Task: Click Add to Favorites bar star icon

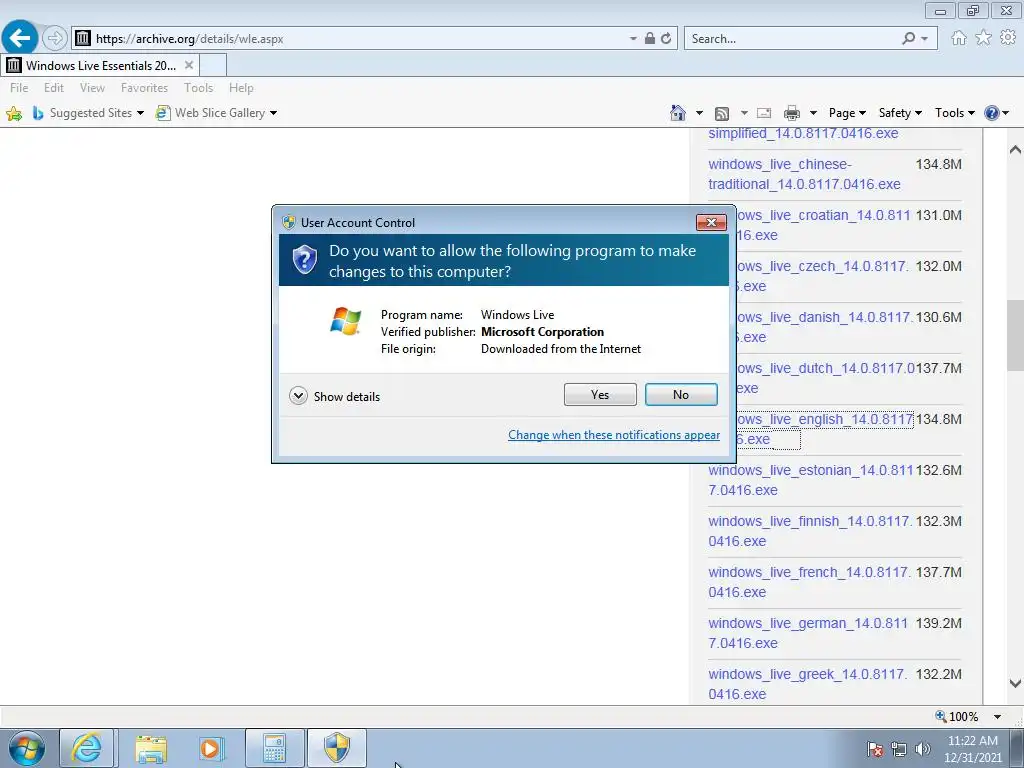Action: (x=14, y=114)
